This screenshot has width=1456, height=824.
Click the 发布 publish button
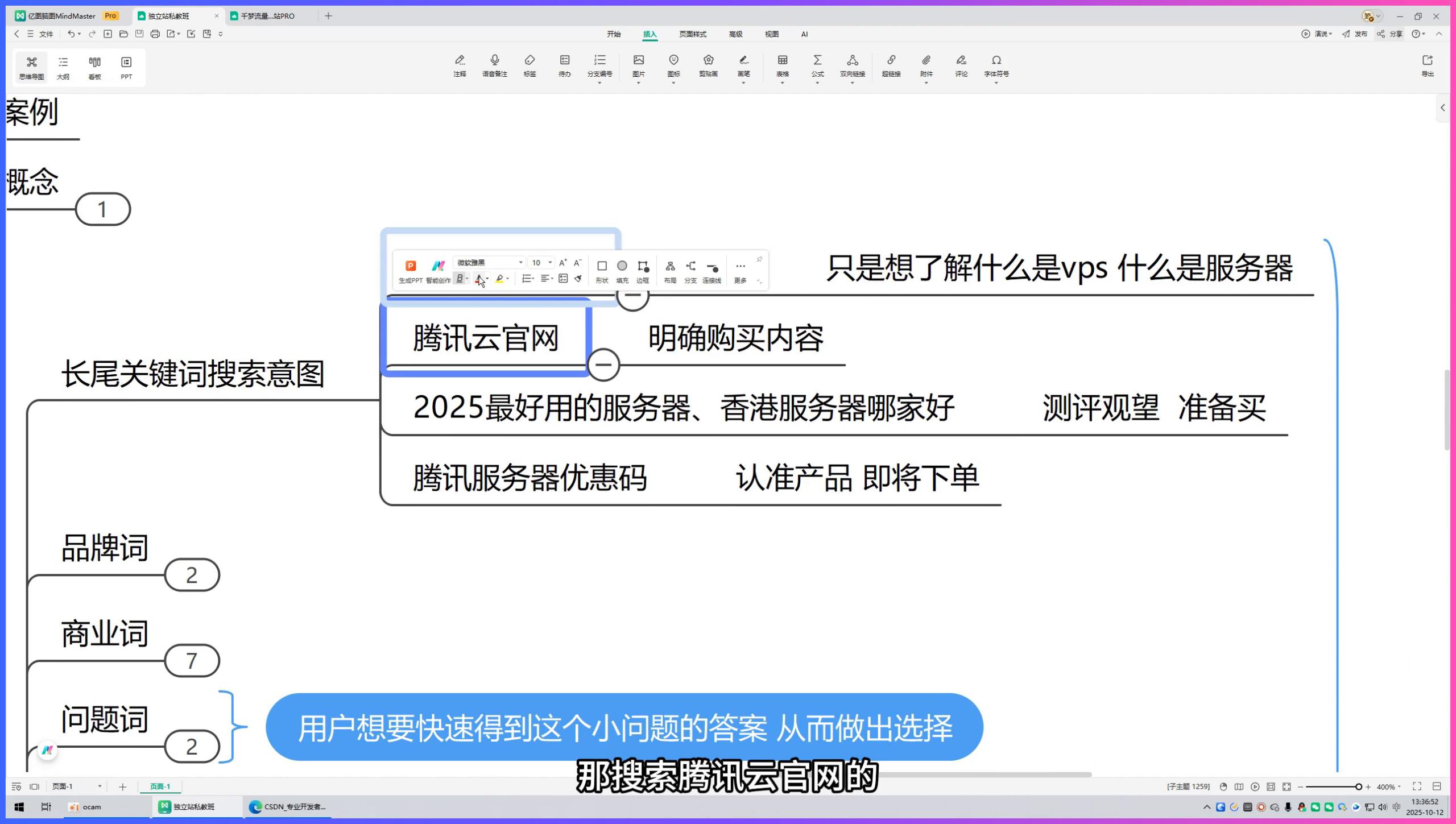pos(1355,34)
